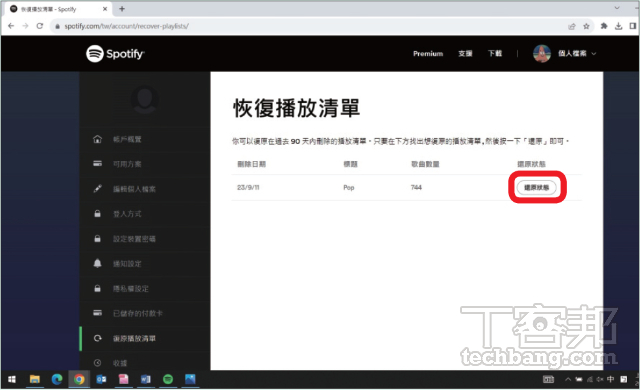Click the browser forward arrow
640x390 pixels.
click(x=25, y=26)
